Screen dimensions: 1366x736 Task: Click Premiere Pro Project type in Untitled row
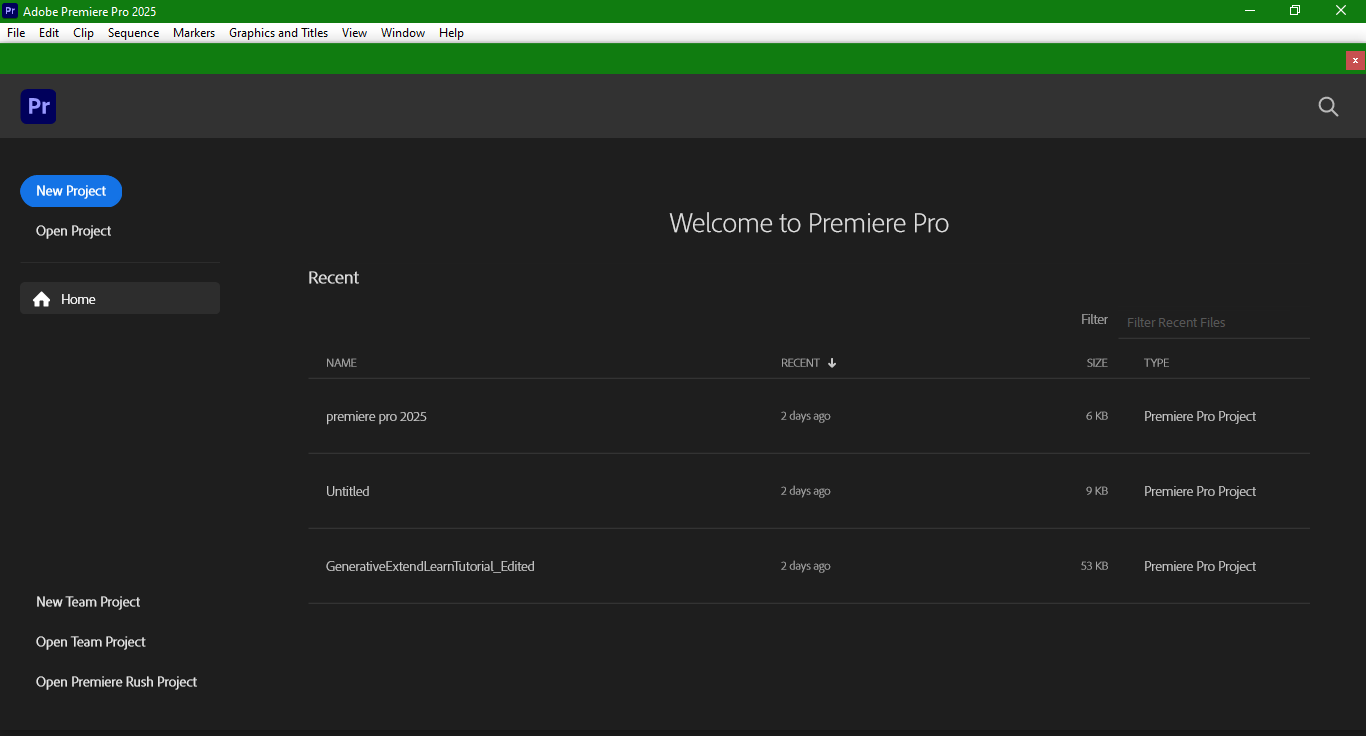1200,491
